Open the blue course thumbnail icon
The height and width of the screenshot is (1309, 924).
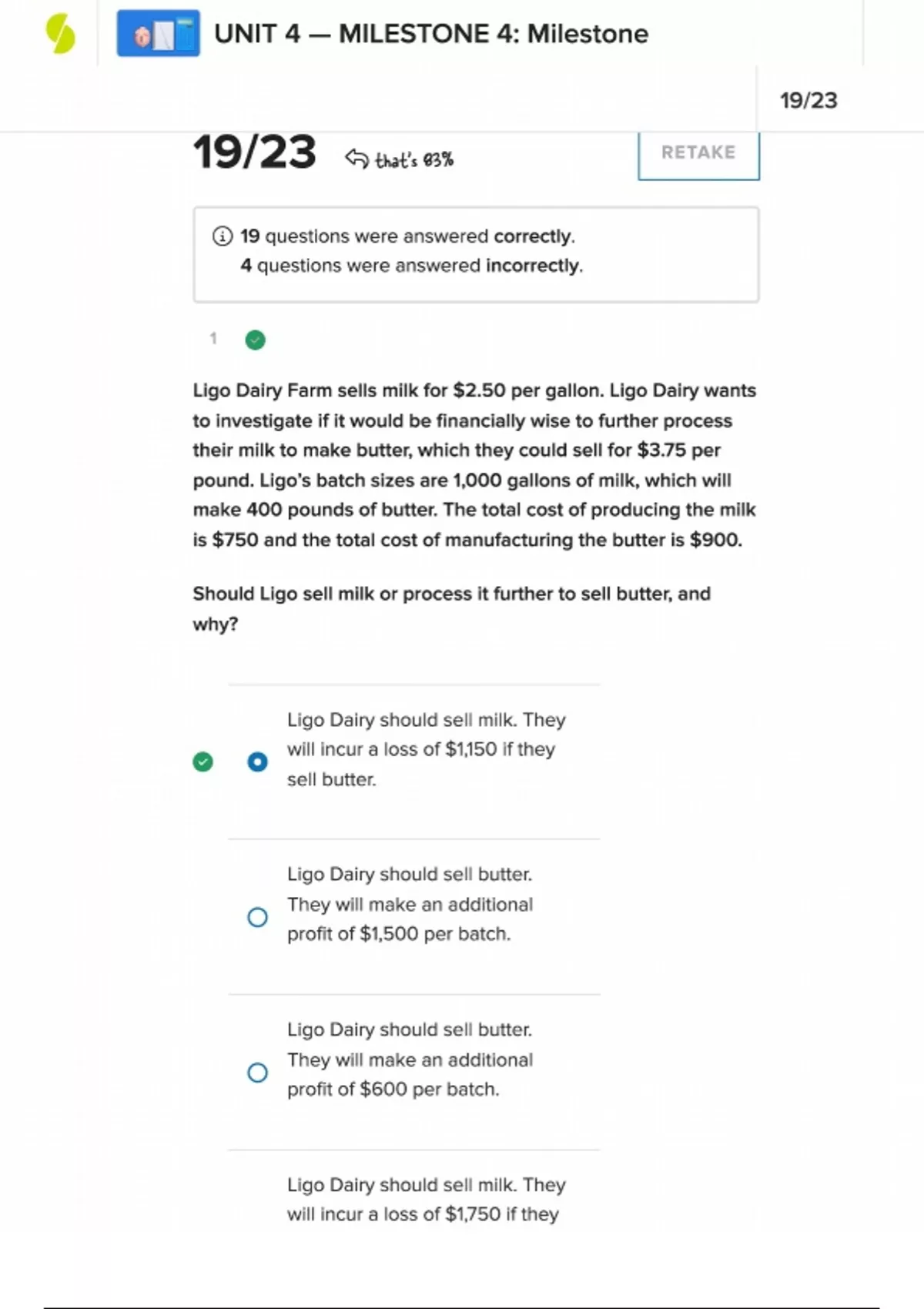(x=158, y=34)
